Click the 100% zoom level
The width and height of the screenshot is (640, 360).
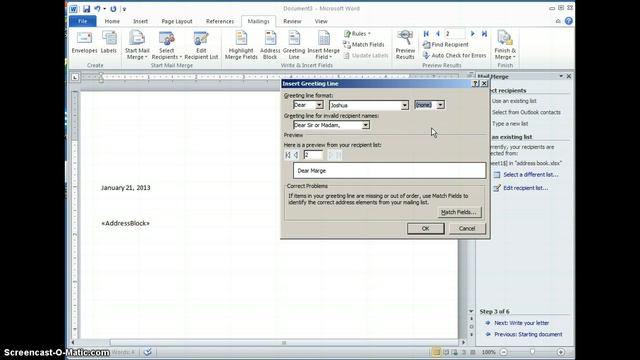(488, 352)
